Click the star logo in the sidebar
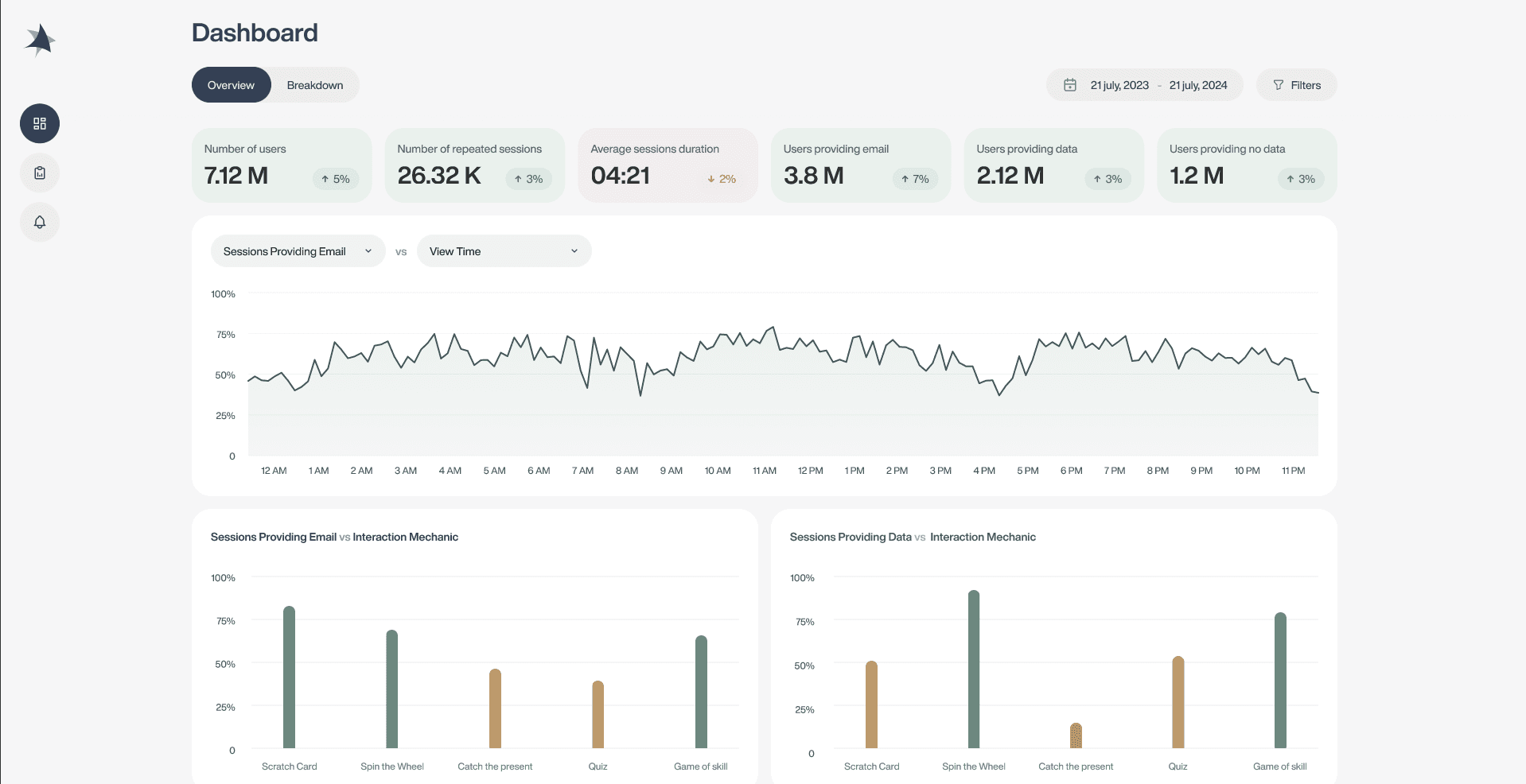 pos(40,40)
